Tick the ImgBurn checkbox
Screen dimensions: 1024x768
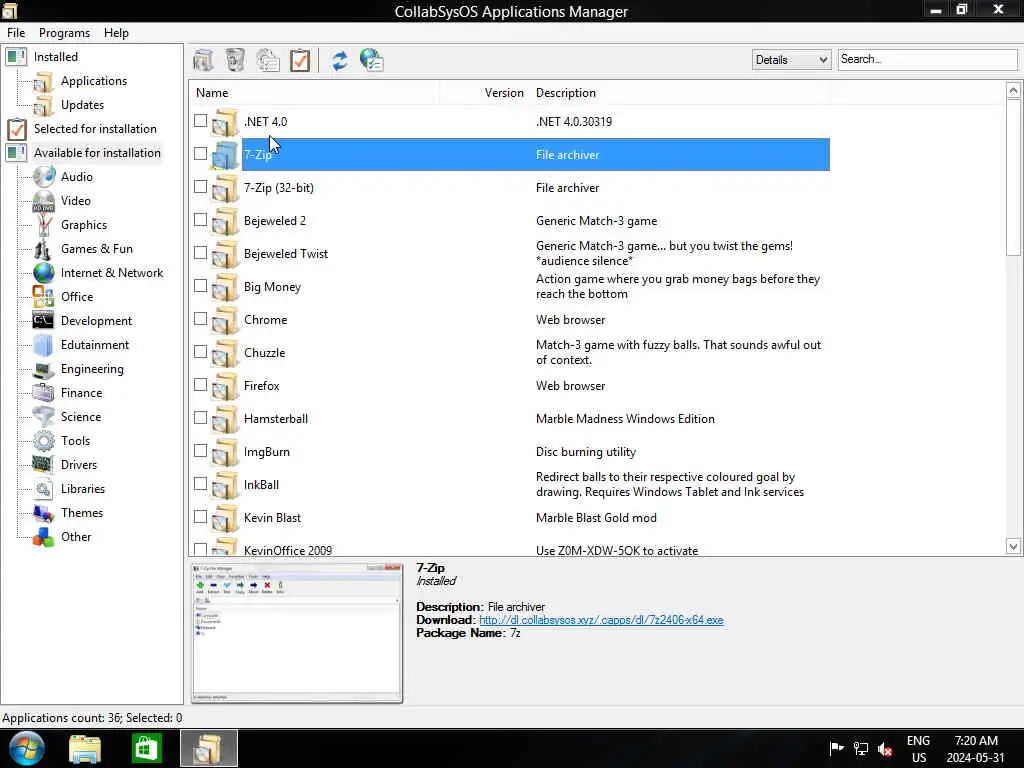pos(200,451)
